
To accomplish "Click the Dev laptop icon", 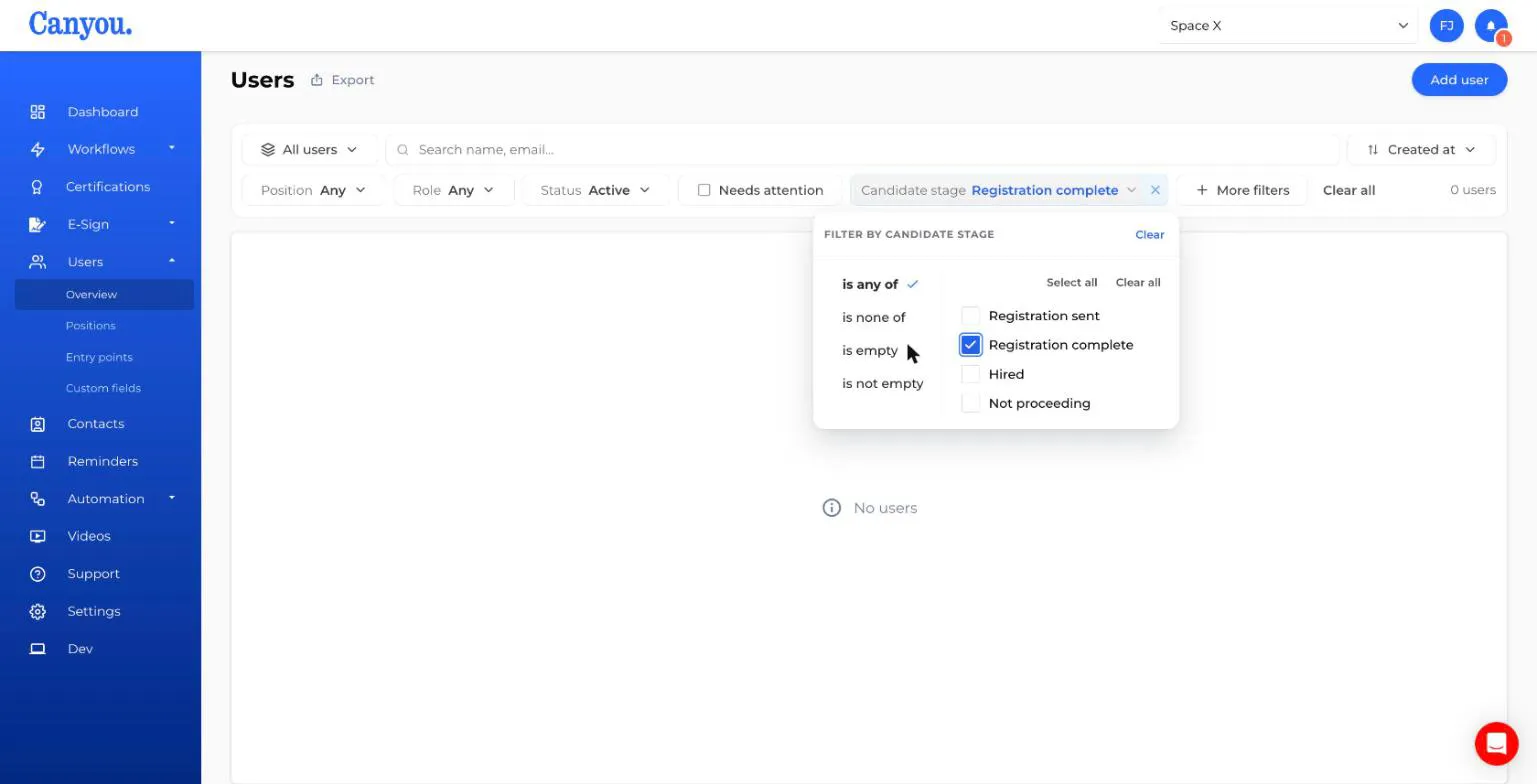I will tap(38, 649).
